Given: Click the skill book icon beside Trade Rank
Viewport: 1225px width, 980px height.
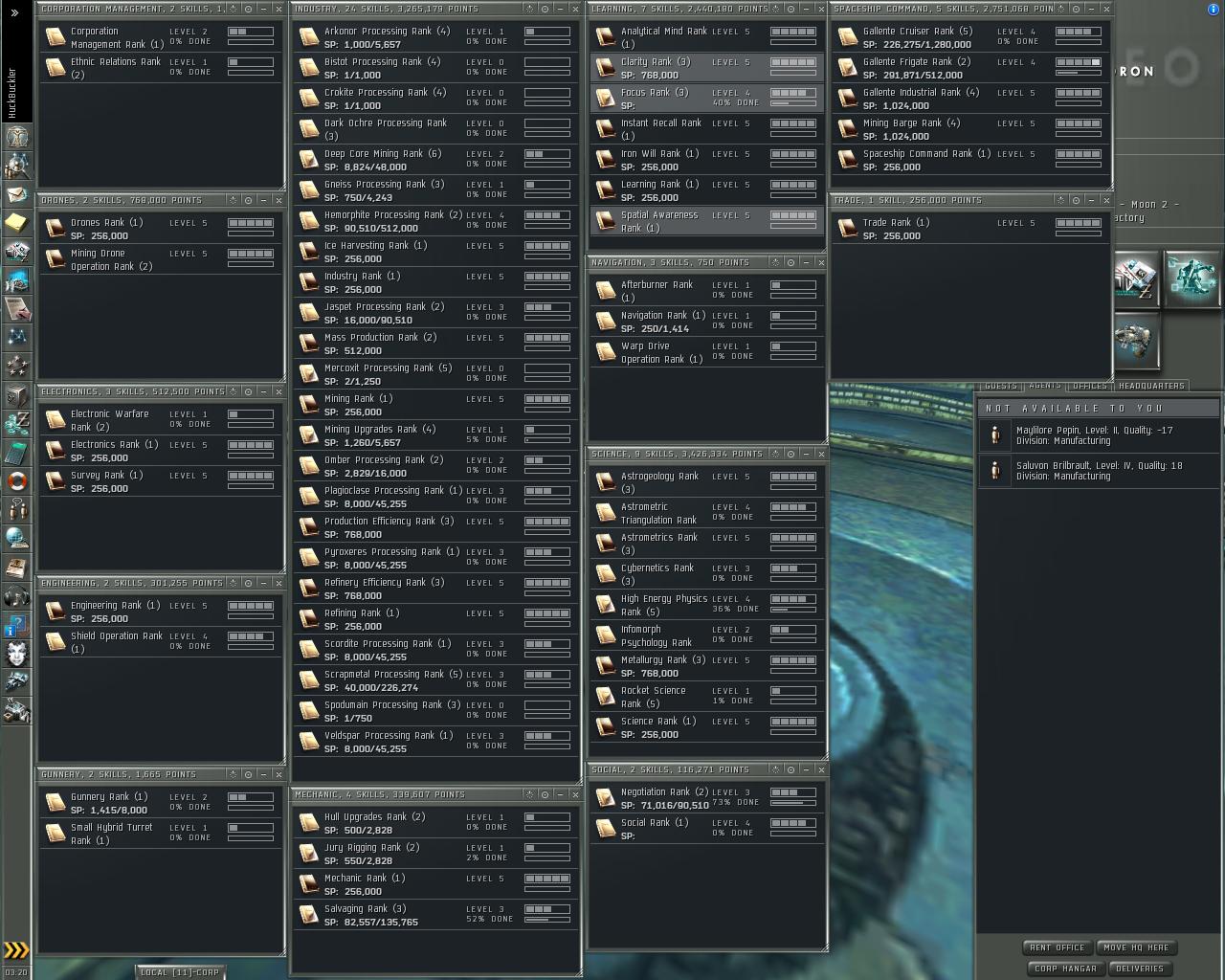Looking at the screenshot, I should [847, 228].
